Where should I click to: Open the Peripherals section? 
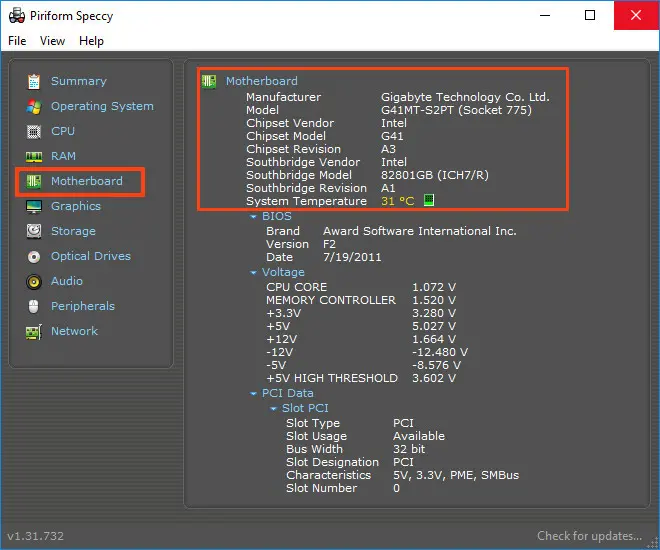tap(83, 306)
